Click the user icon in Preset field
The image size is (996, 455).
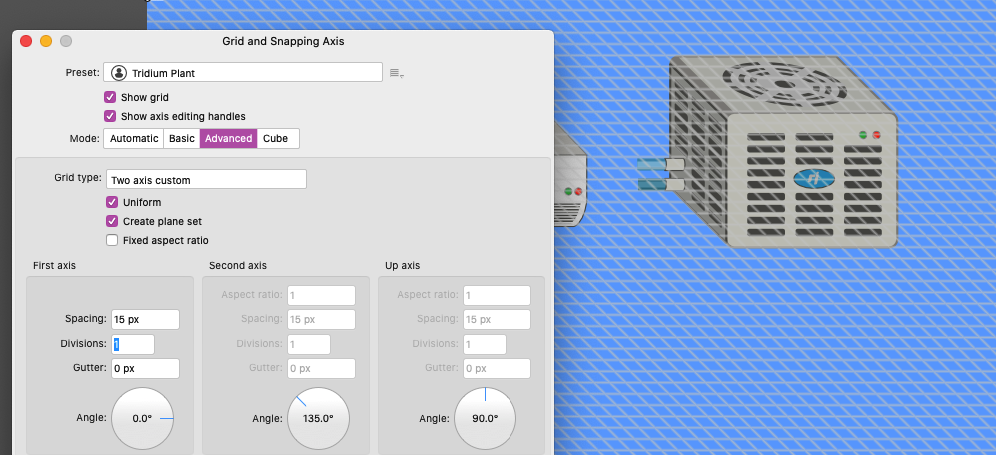pyautogui.click(x=119, y=73)
